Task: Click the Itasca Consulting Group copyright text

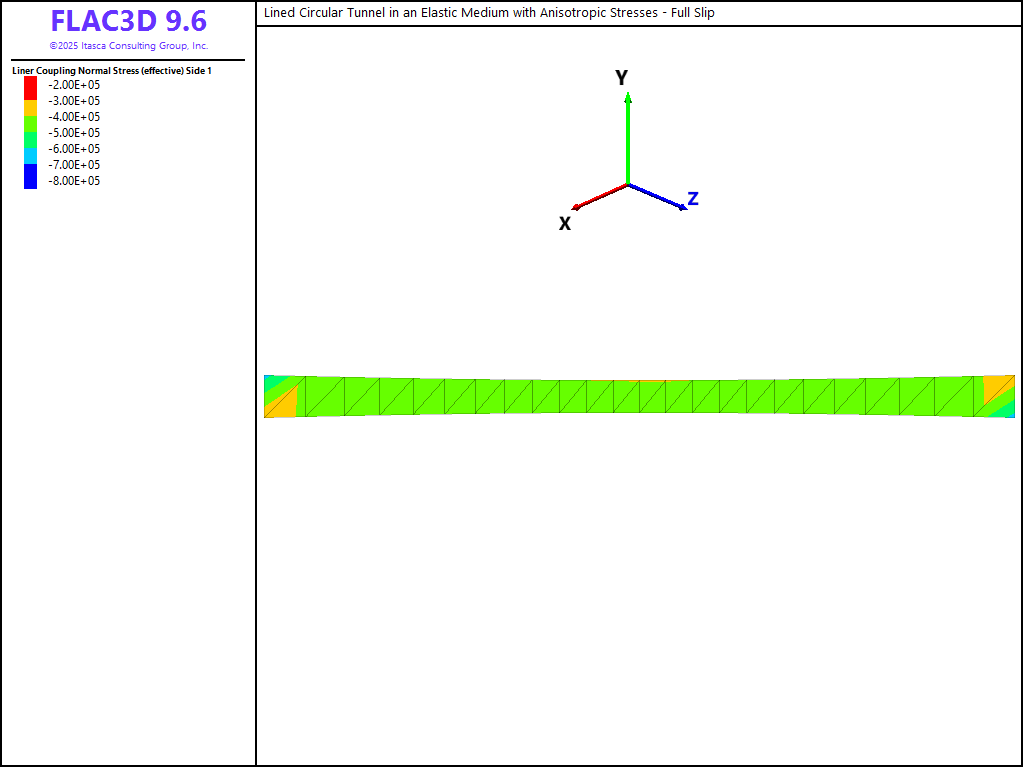Action: click(x=128, y=46)
